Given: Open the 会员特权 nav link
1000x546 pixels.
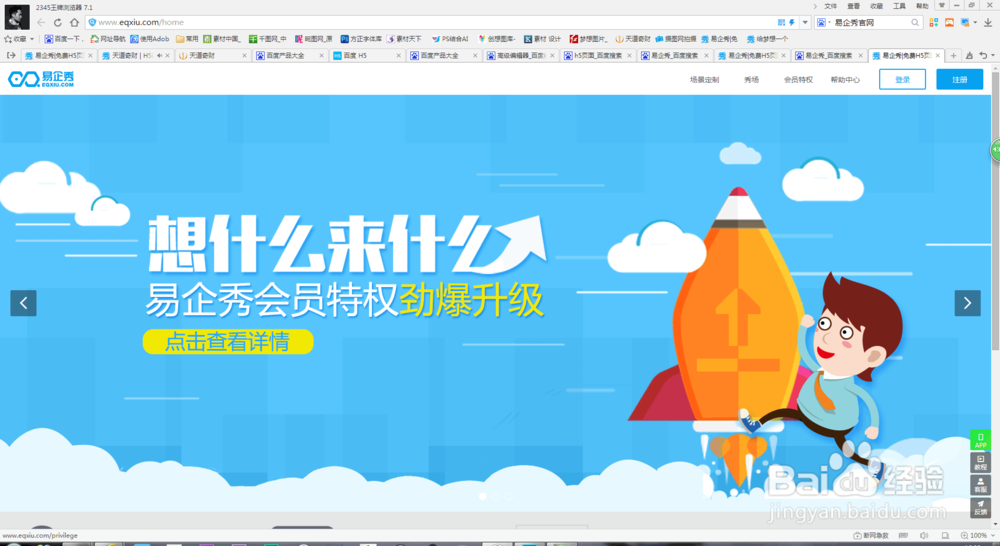Looking at the screenshot, I should (798, 80).
